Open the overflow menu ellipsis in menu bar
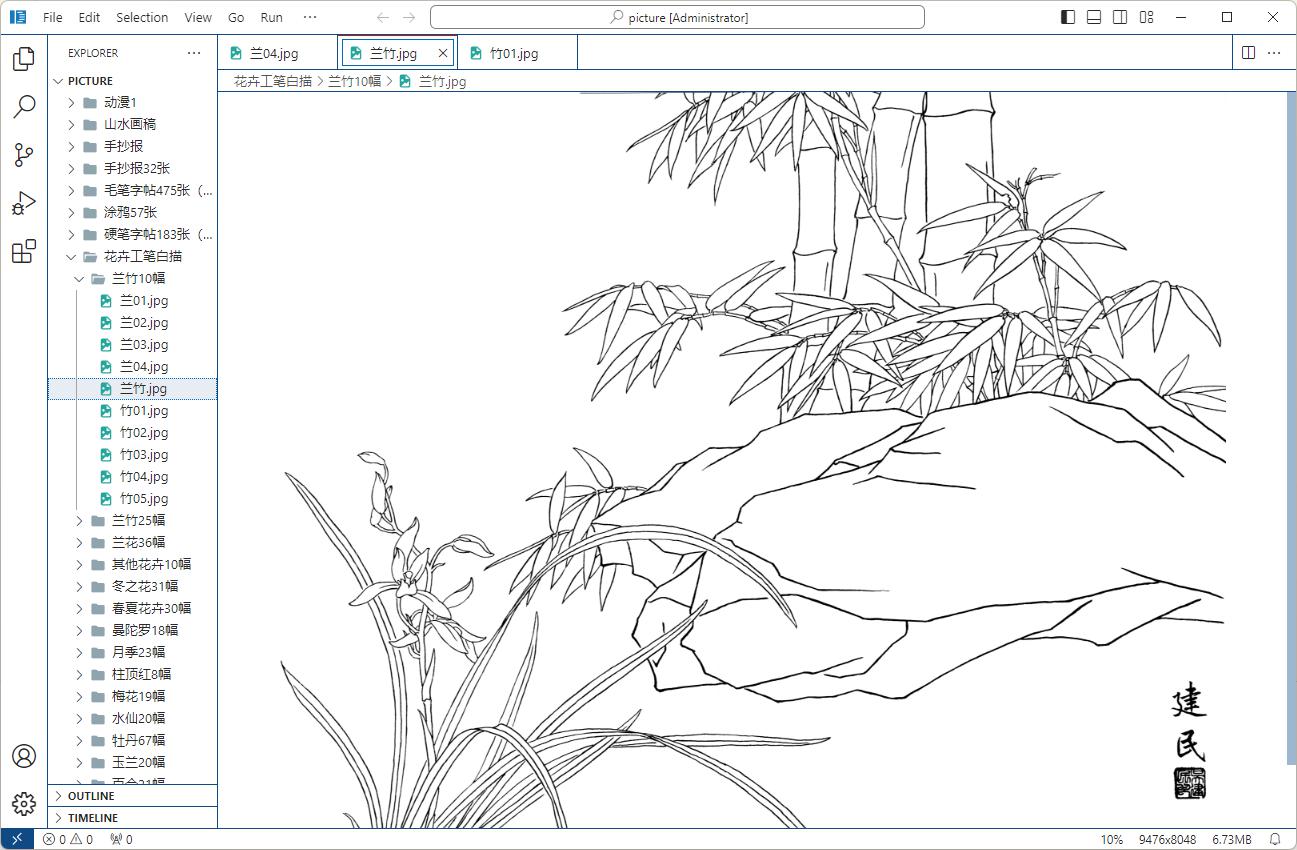Viewport: 1297px width, 850px height. point(309,17)
